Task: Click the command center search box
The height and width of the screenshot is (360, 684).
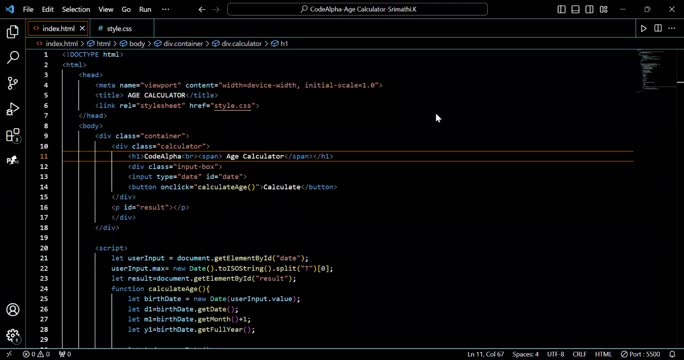Action: click(357, 9)
